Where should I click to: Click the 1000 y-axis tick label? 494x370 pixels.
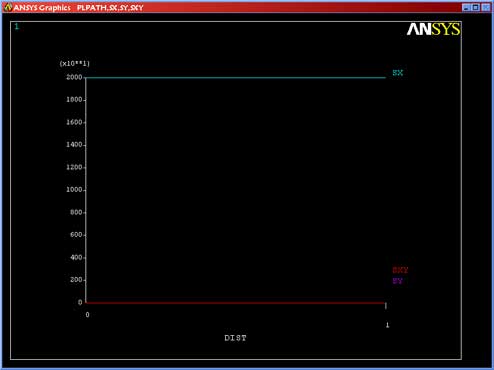(x=74, y=190)
